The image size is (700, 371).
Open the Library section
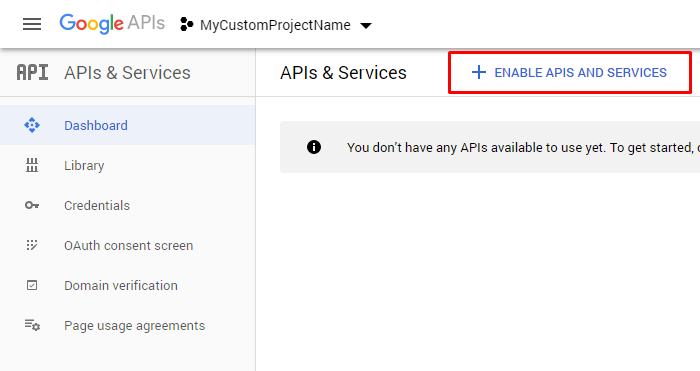click(x=128, y=165)
